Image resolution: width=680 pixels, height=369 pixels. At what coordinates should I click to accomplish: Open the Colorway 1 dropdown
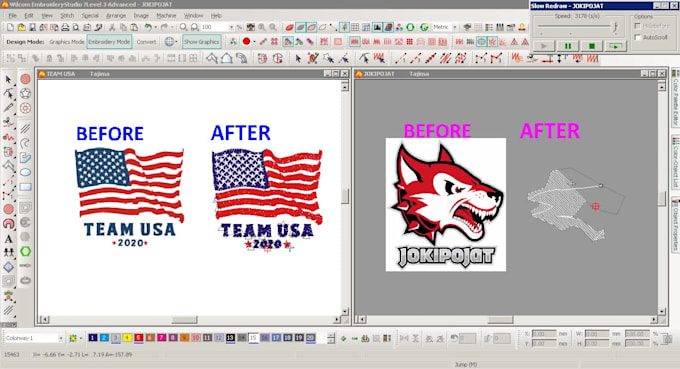tap(61, 338)
